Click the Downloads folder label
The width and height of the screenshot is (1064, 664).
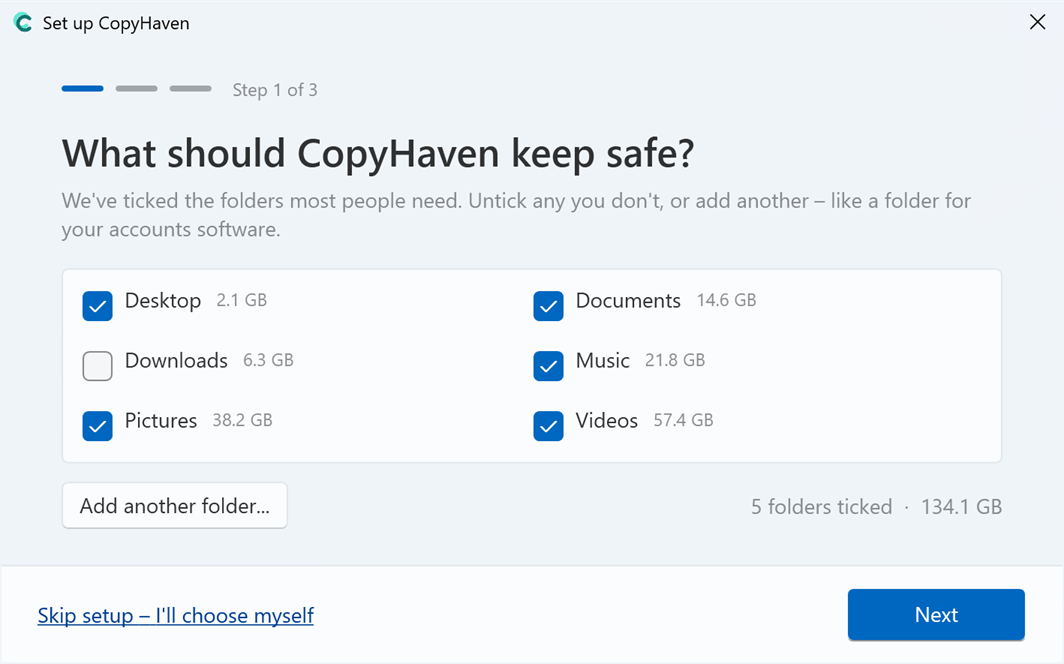click(x=176, y=360)
